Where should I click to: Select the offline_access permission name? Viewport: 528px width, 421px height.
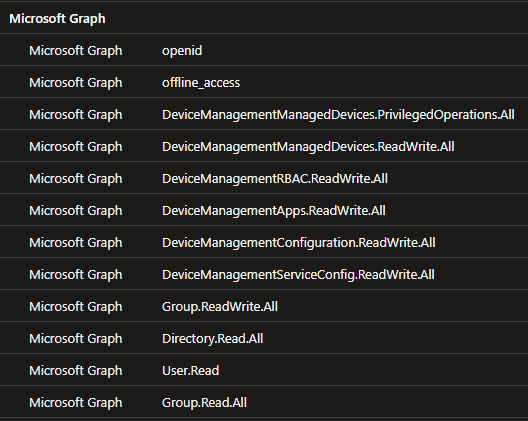[x=201, y=83]
